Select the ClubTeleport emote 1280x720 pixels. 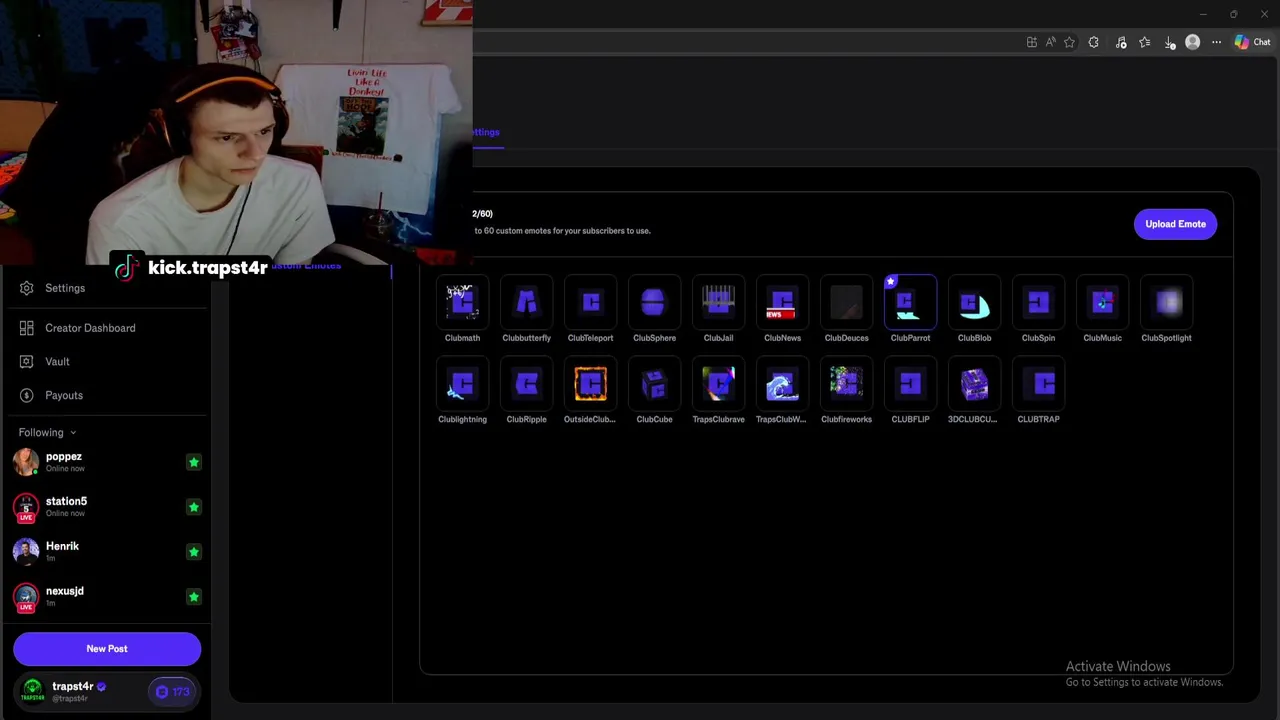tap(590, 303)
